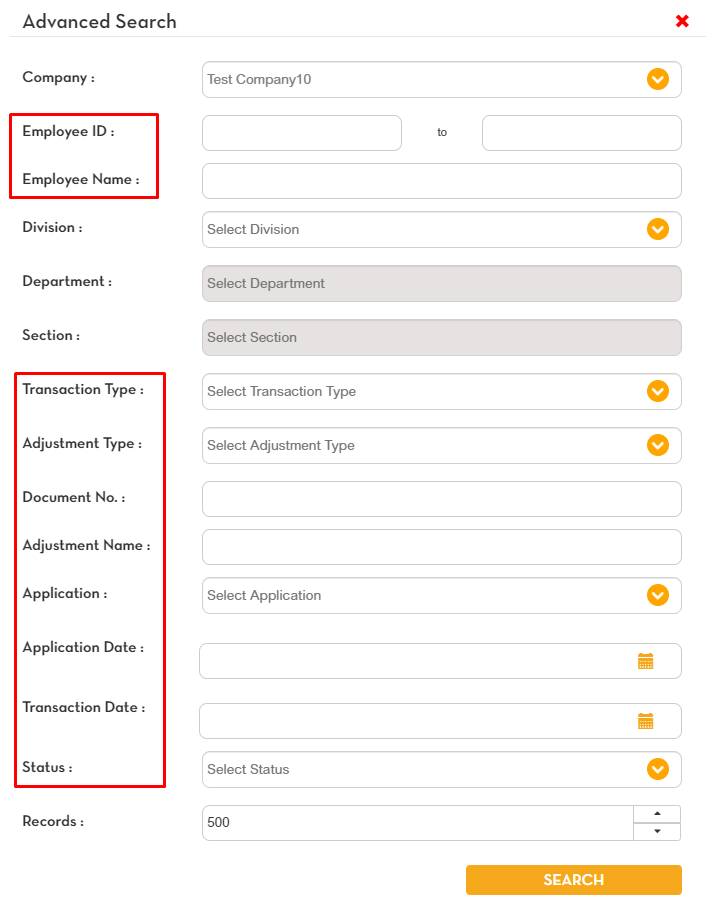Expand the Select Division arrow icon
The height and width of the screenshot is (913, 715).
pyautogui.click(x=657, y=229)
